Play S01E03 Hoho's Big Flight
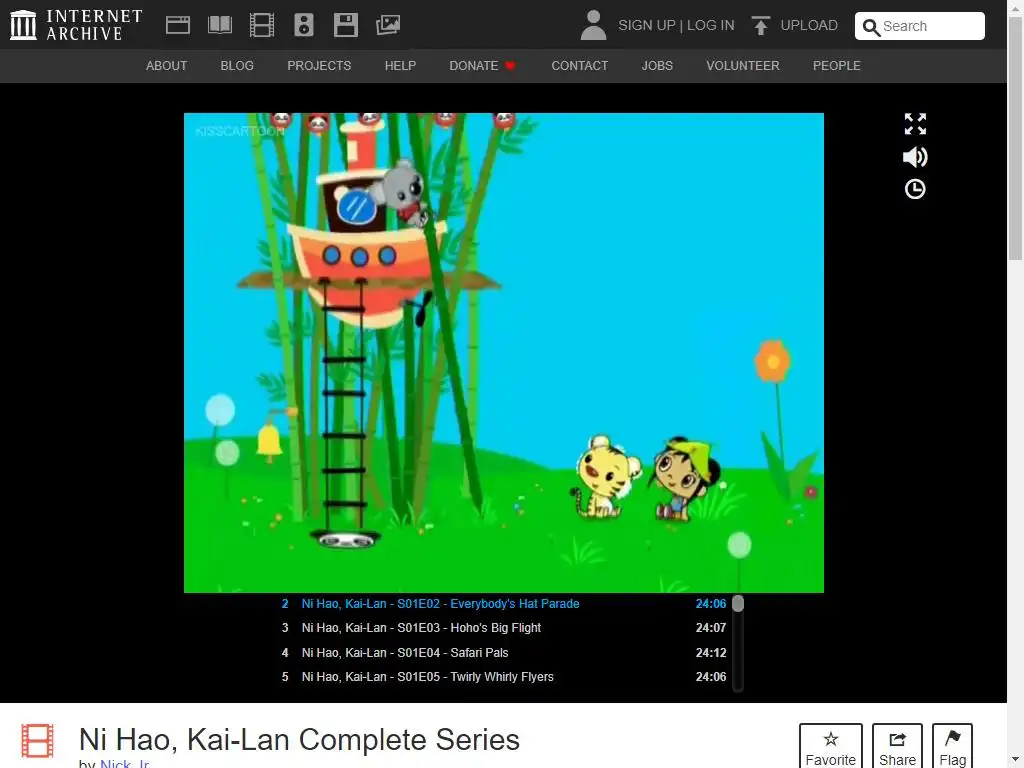The width and height of the screenshot is (1024, 768). coord(504,628)
